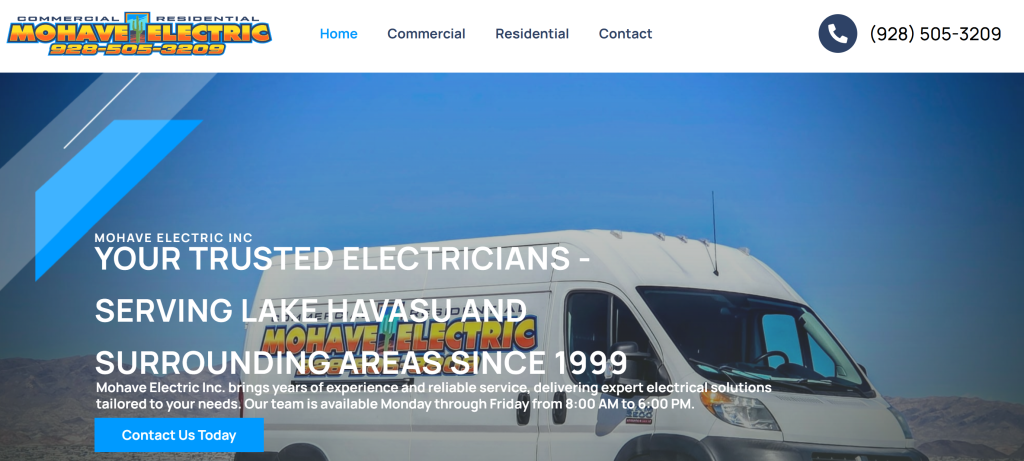Click the Contact Us Today button
Viewport: 1024px width, 461px height.
179,435
